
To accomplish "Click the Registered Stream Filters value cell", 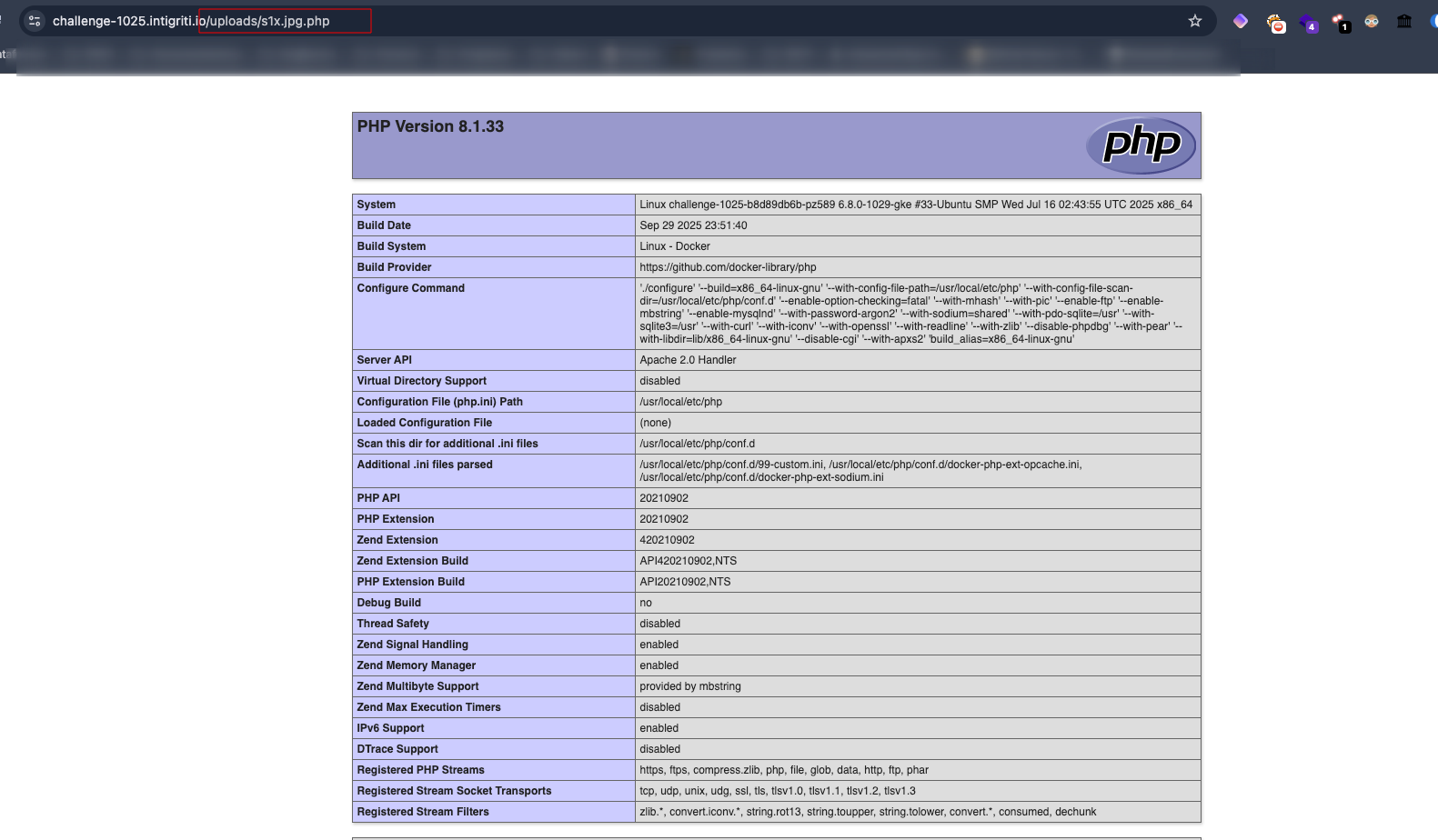I will [x=867, y=812].
